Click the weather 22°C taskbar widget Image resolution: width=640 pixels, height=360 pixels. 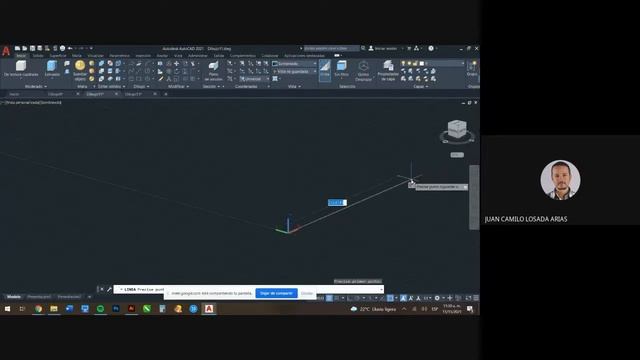pos(373,309)
